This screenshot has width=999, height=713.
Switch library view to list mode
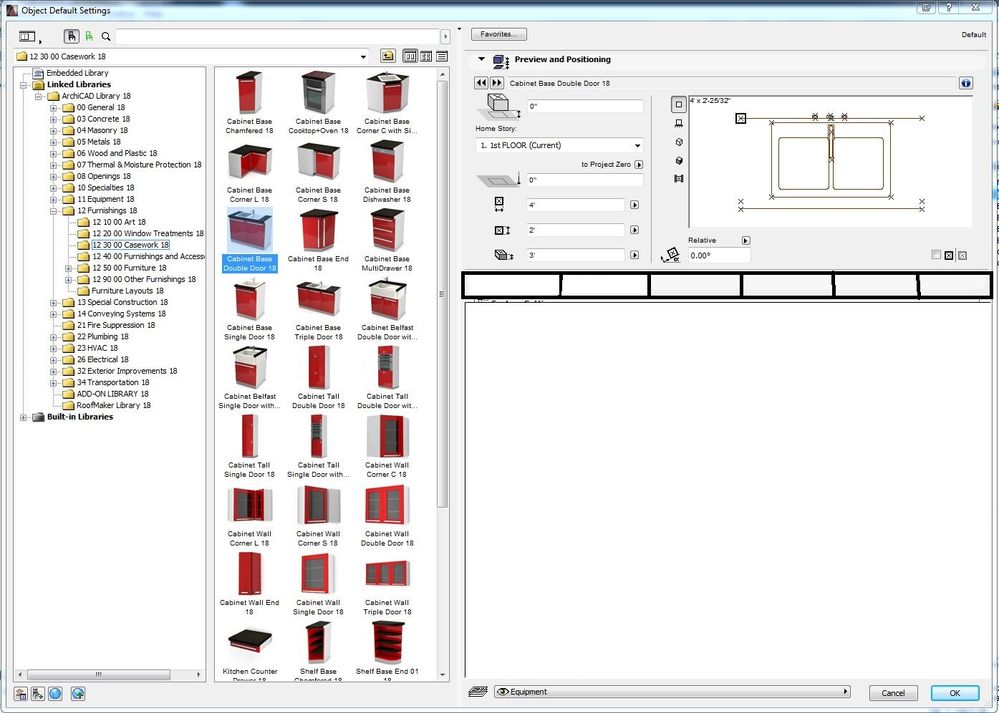(x=441, y=57)
